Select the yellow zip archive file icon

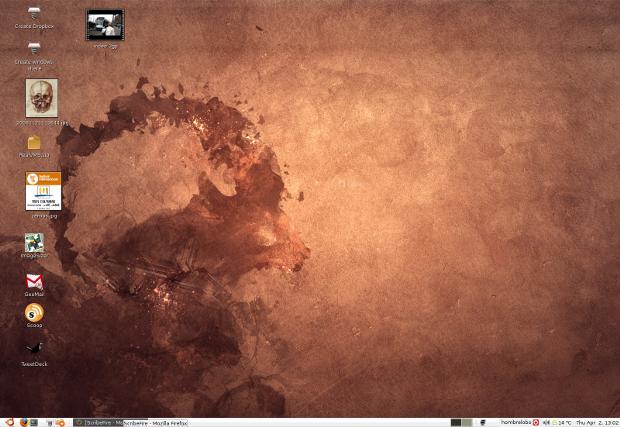click(34, 143)
